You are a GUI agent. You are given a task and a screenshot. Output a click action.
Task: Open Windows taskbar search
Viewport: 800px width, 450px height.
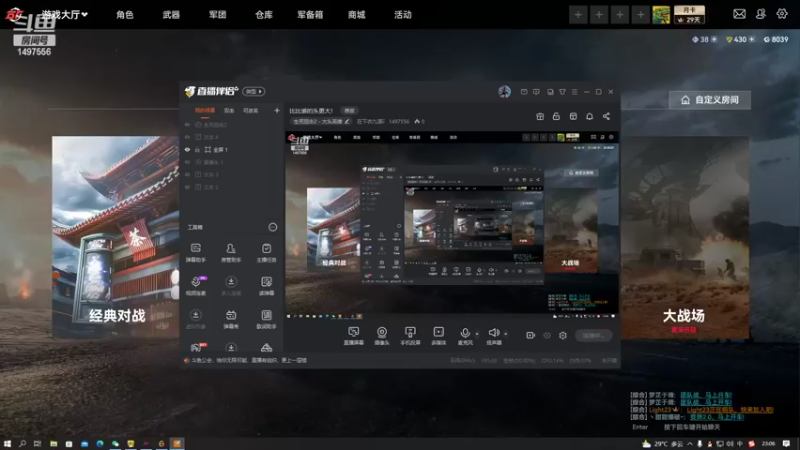(x=22, y=443)
